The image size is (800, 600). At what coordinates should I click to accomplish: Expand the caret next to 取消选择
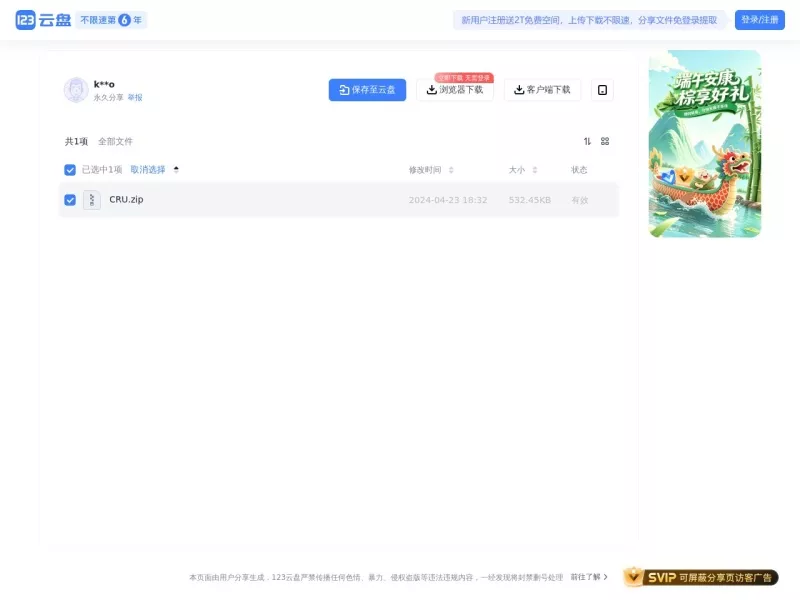click(176, 169)
